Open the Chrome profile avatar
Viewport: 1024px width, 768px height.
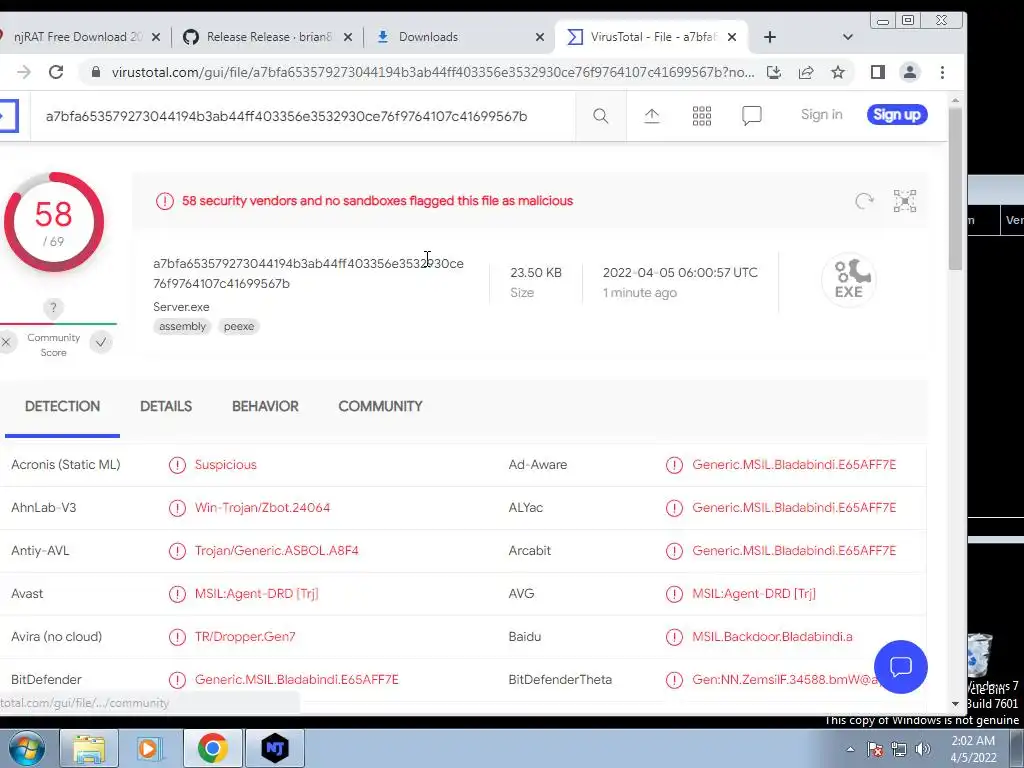click(x=910, y=72)
